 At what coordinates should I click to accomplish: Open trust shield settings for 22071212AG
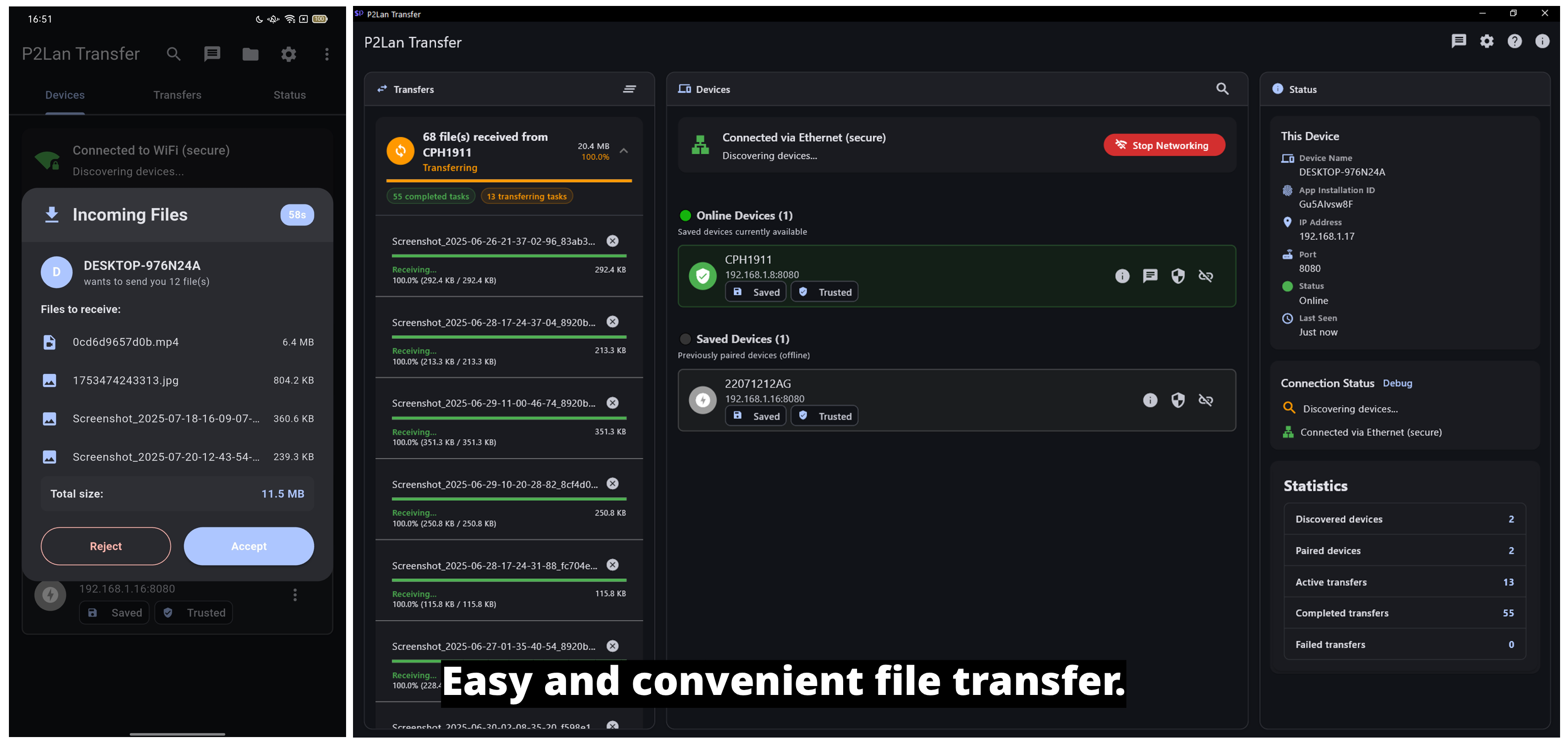coord(1178,400)
